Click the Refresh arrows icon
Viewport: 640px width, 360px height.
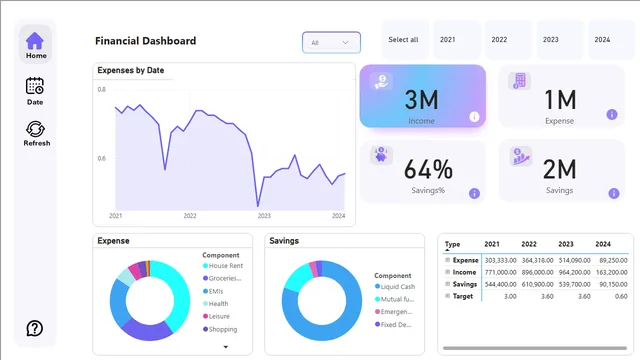pos(36,129)
